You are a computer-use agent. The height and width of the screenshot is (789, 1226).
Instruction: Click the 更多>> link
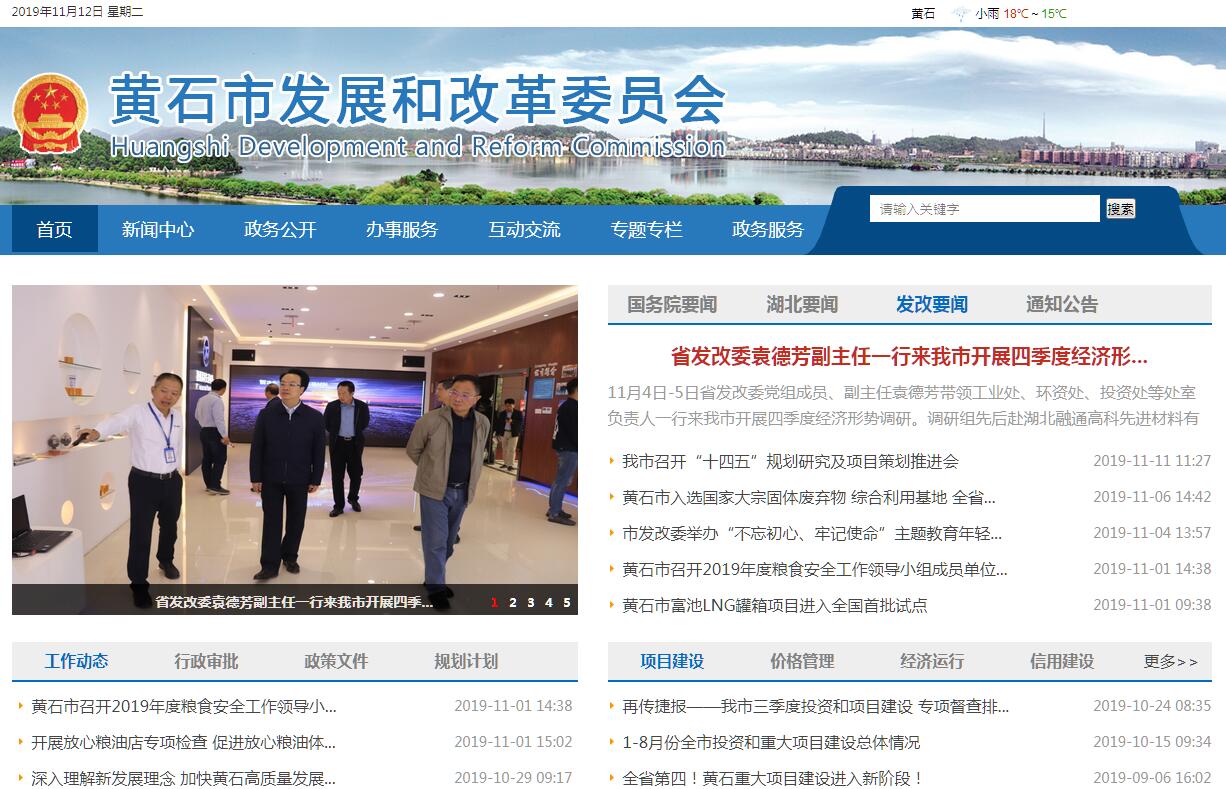pyautogui.click(x=1171, y=661)
